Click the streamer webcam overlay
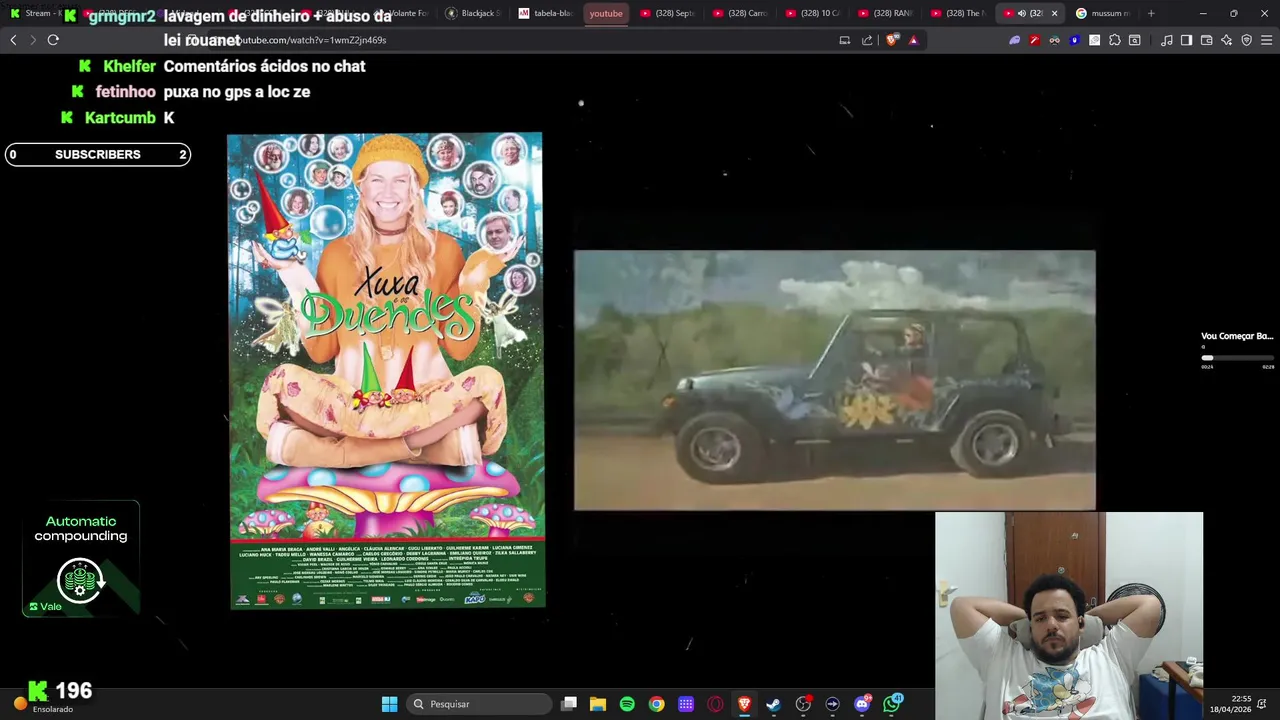This screenshot has width=1280, height=720. 1069,616
